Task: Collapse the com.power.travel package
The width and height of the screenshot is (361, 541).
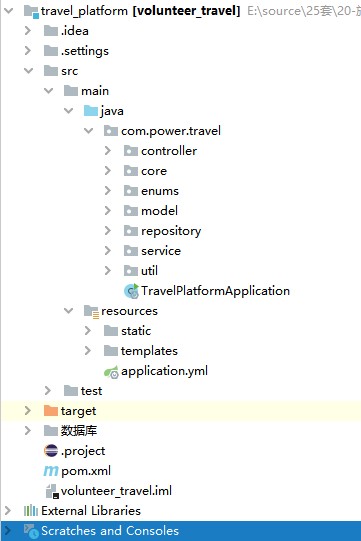Action: [x=89, y=131]
